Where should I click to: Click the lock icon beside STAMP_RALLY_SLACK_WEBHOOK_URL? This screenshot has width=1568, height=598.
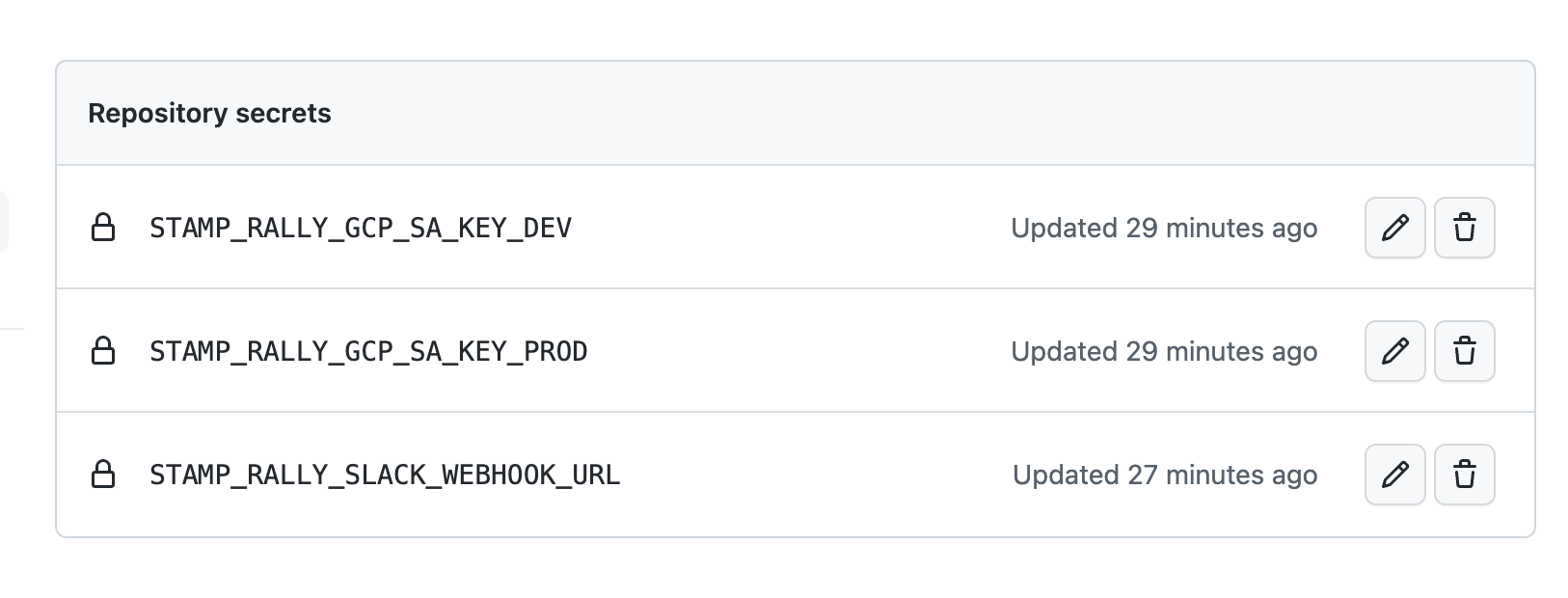click(105, 475)
